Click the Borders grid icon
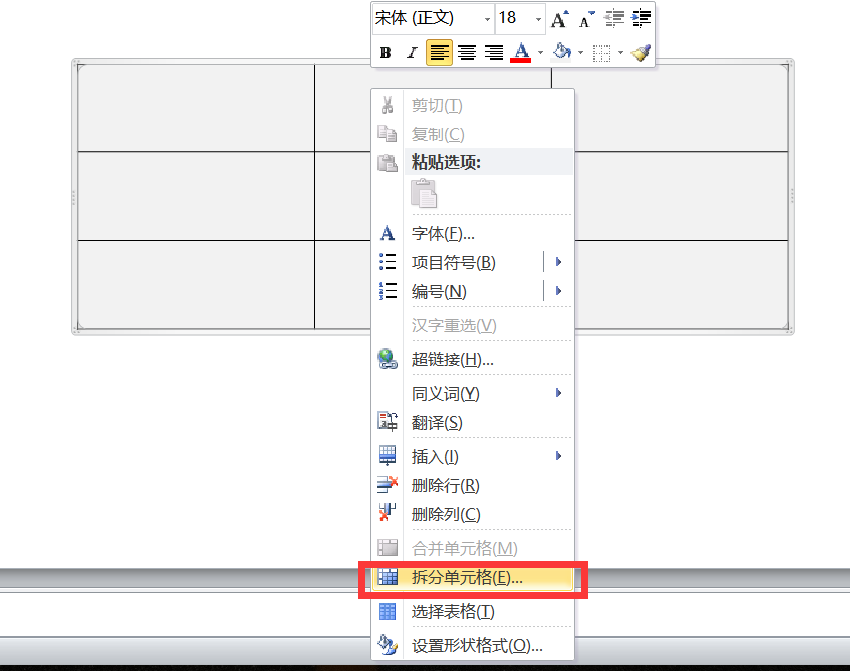This screenshot has height=671, width=850. [601, 51]
